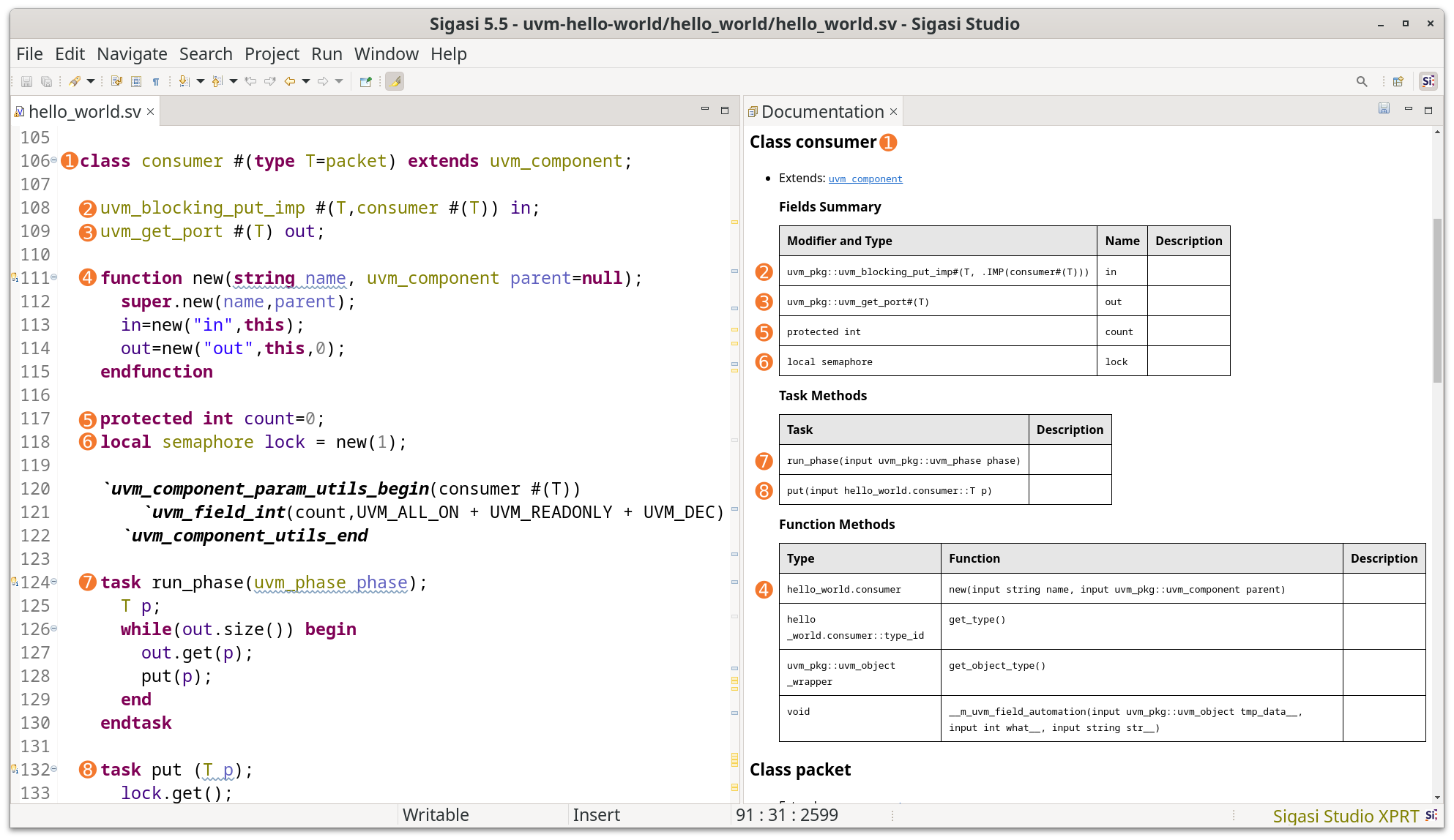Image resolution: width=1454 pixels, height=840 pixels.
Task: Click Documentation scrollbar down arrow
Action: coord(1438,798)
